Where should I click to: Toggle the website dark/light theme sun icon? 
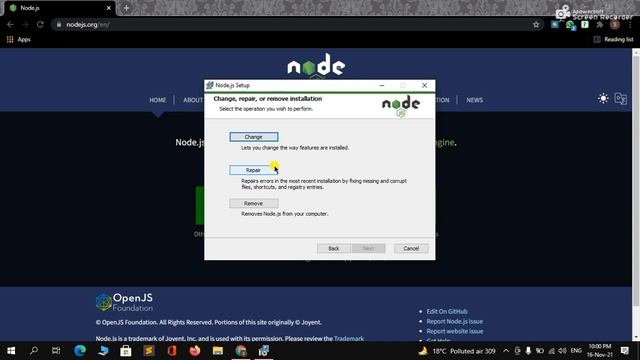point(603,98)
